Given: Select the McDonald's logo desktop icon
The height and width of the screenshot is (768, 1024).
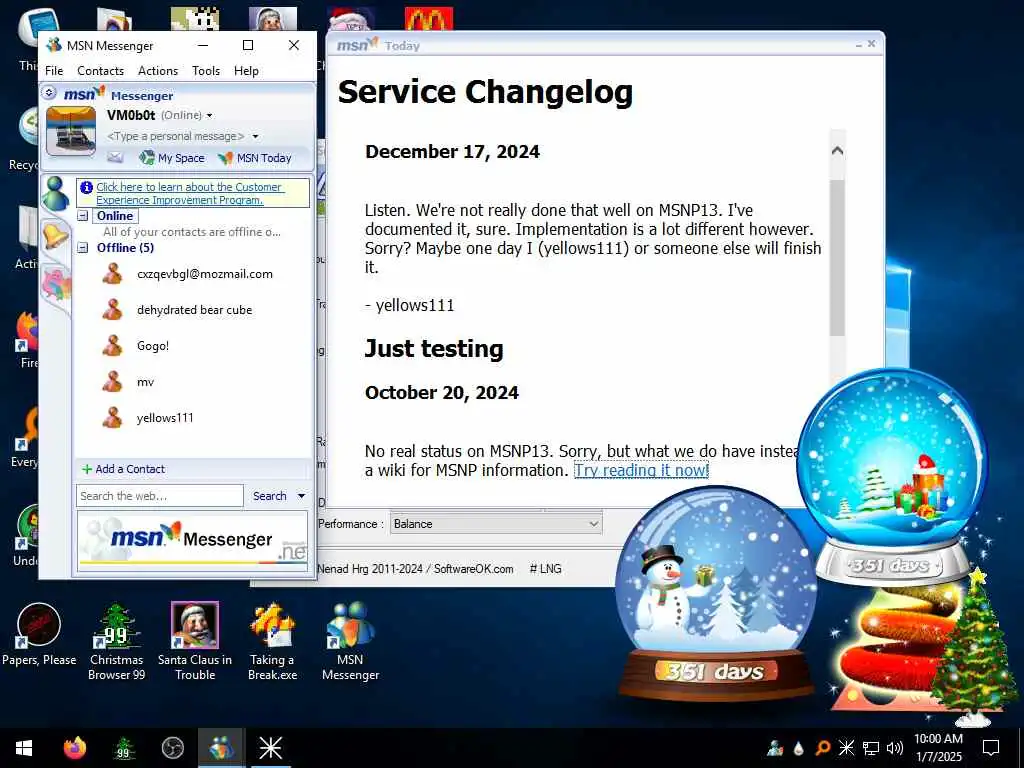Looking at the screenshot, I should [429, 18].
